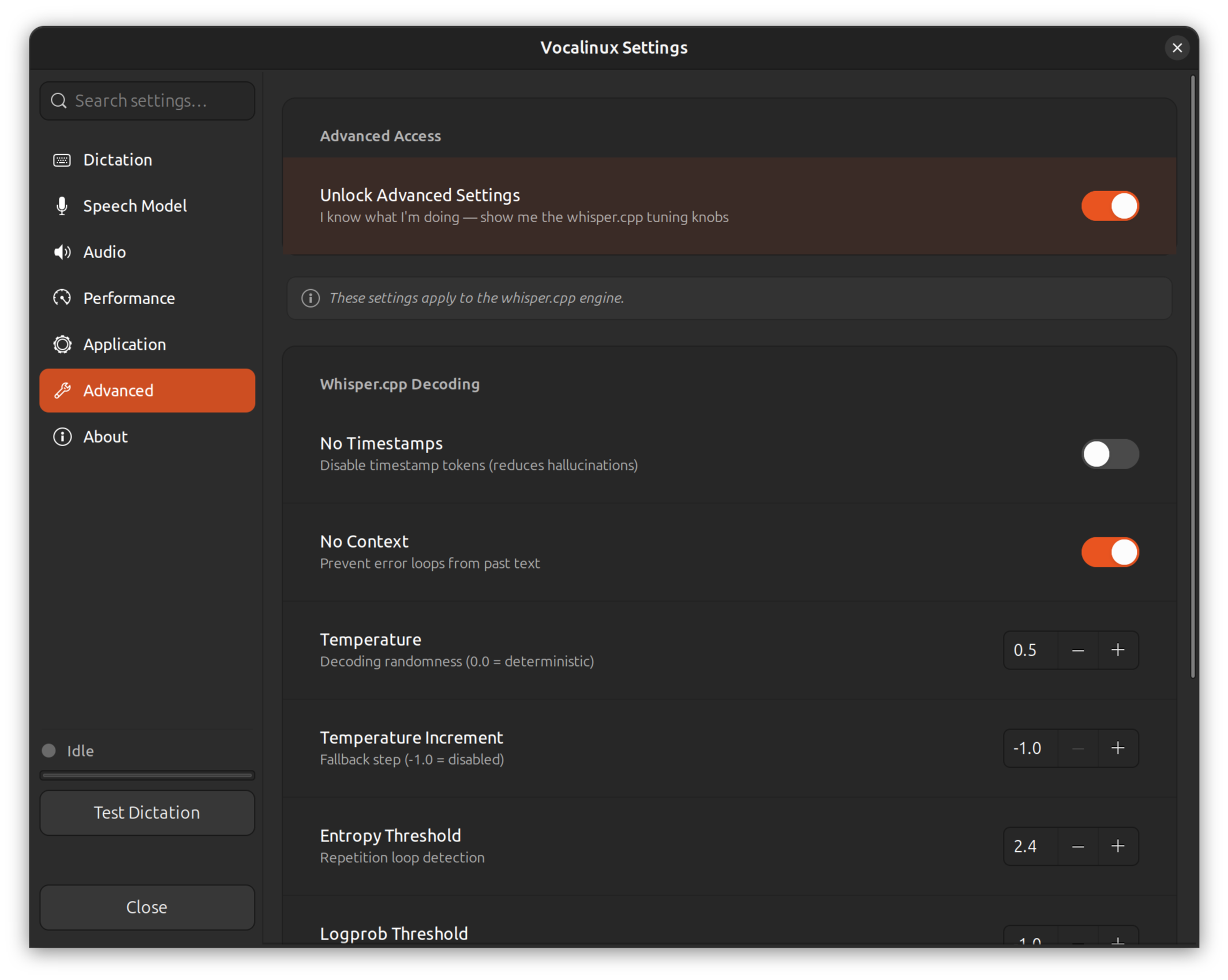The width and height of the screenshot is (1228, 980).
Task: Click the Application gear icon
Action: [x=62, y=345]
